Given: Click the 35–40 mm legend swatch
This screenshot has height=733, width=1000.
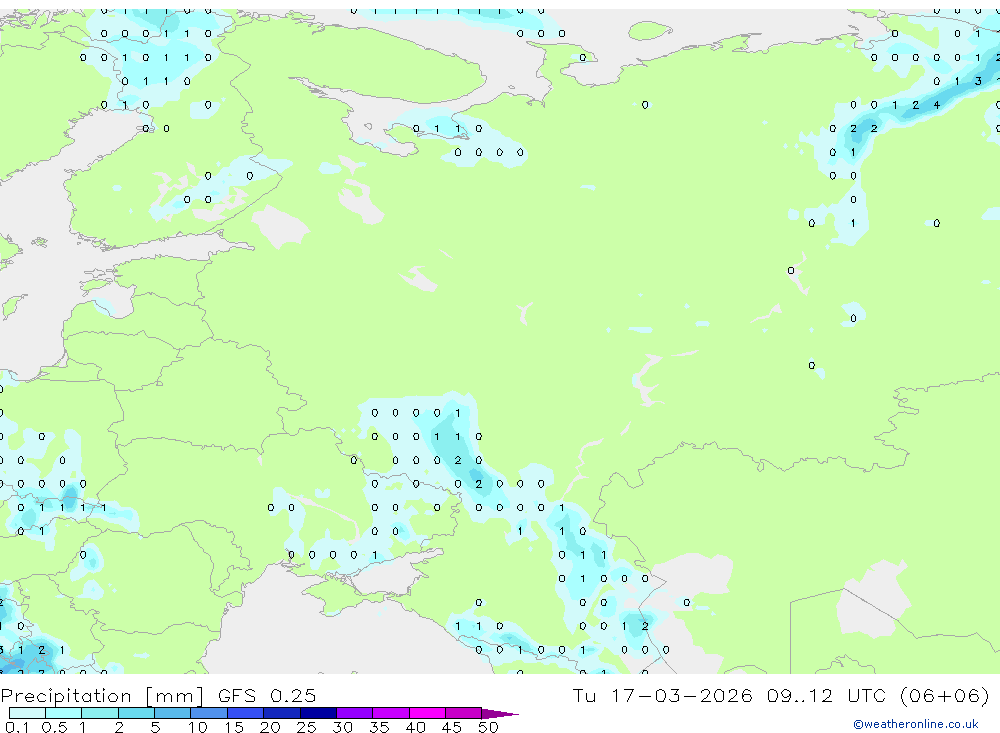Looking at the screenshot, I should 391,713.
